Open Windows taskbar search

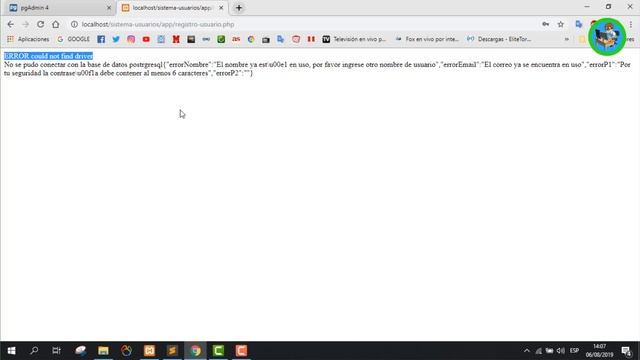pos(34,351)
